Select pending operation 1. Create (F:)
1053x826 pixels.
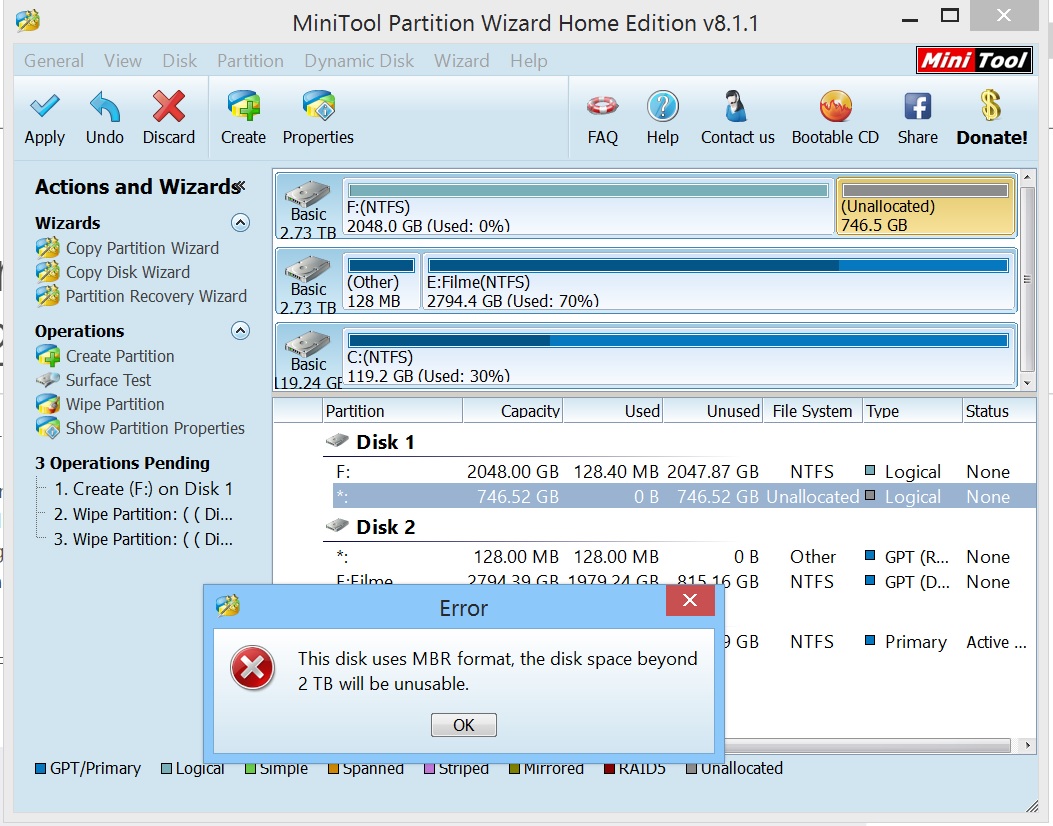143,489
